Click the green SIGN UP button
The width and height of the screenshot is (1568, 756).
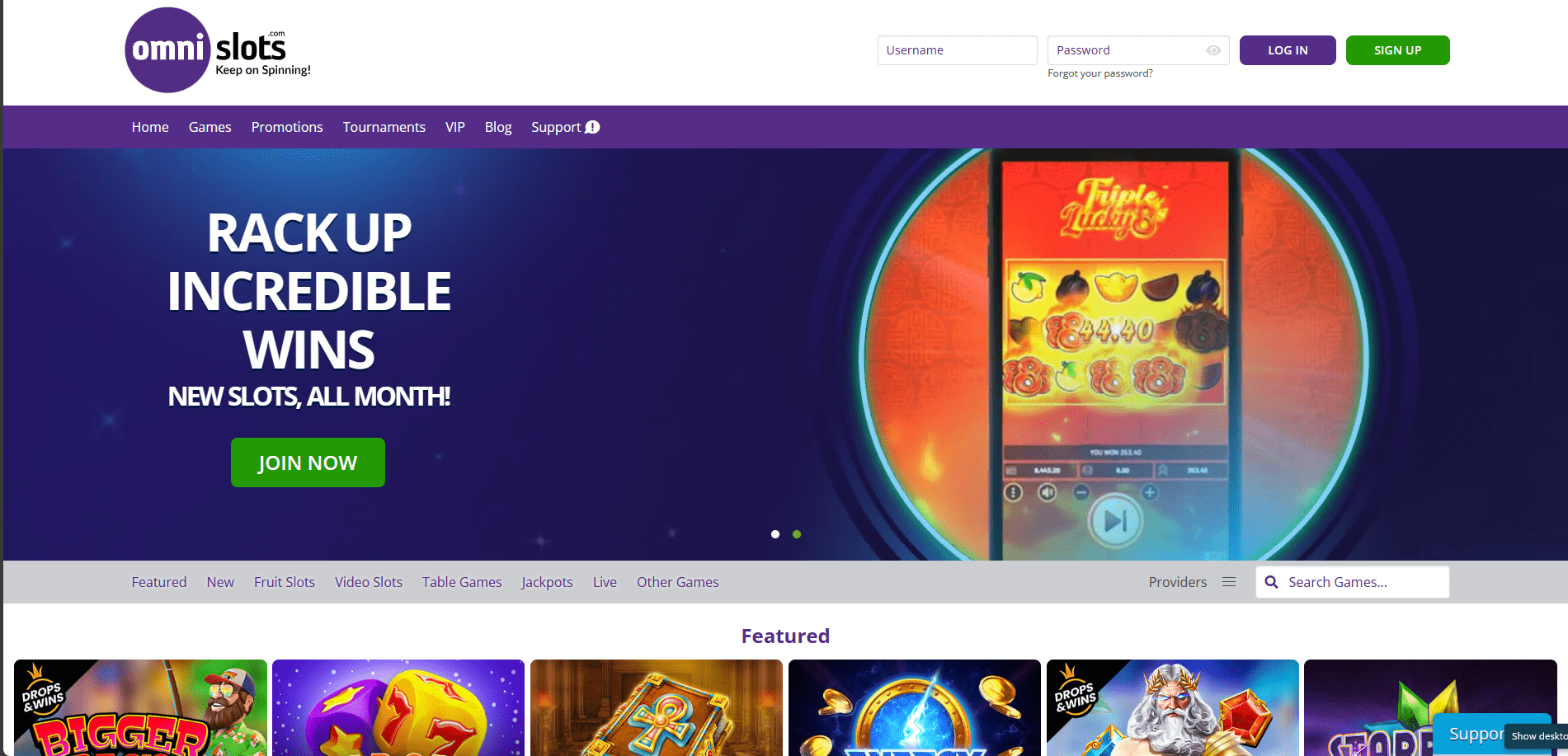click(x=1398, y=50)
